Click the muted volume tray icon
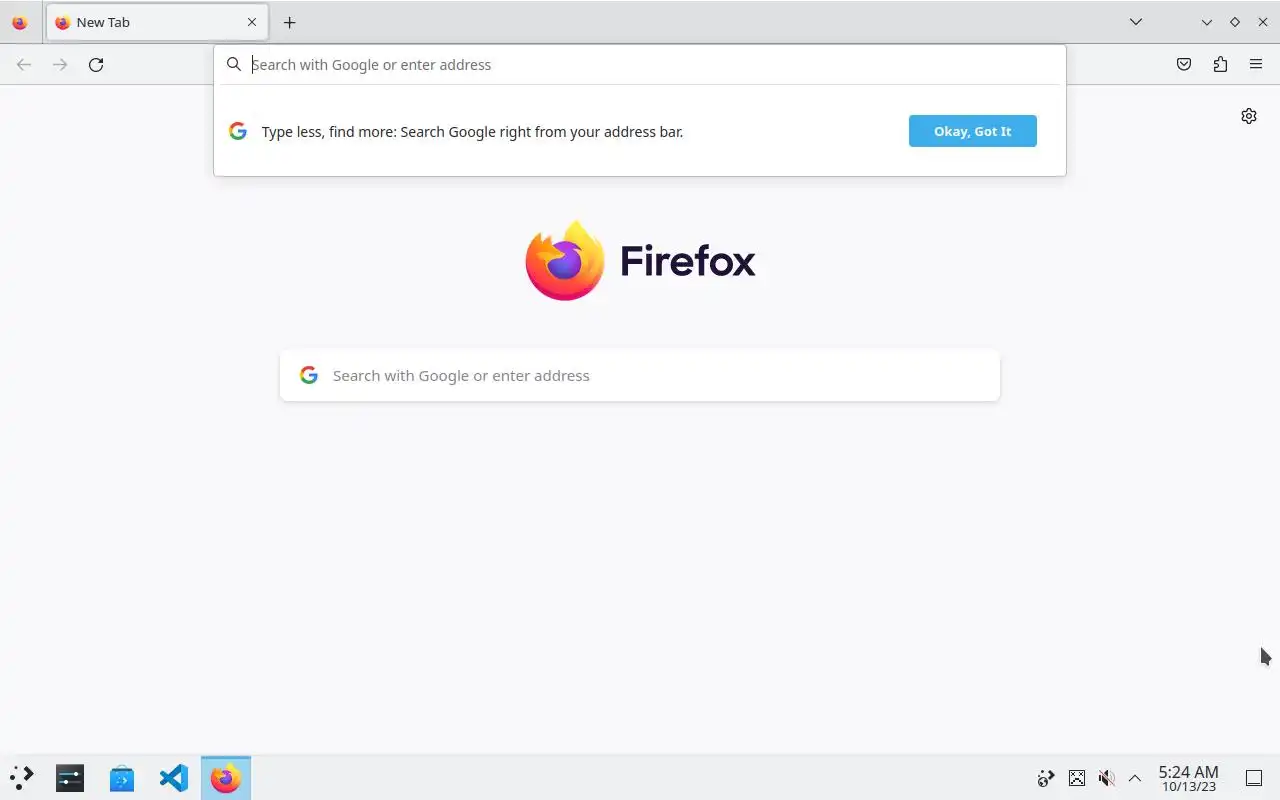The width and height of the screenshot is (1280, 800). (1106, 778)
